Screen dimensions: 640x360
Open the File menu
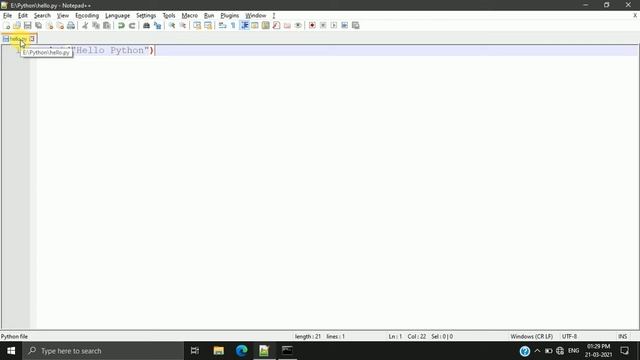point(7,16)
